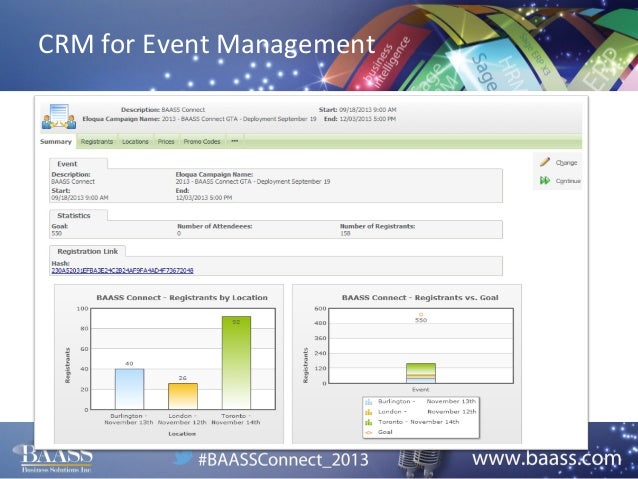Screen dimensions: 638x479
Task: Click the Twitter bird icon in footer
Action: (x=182, y=458)
